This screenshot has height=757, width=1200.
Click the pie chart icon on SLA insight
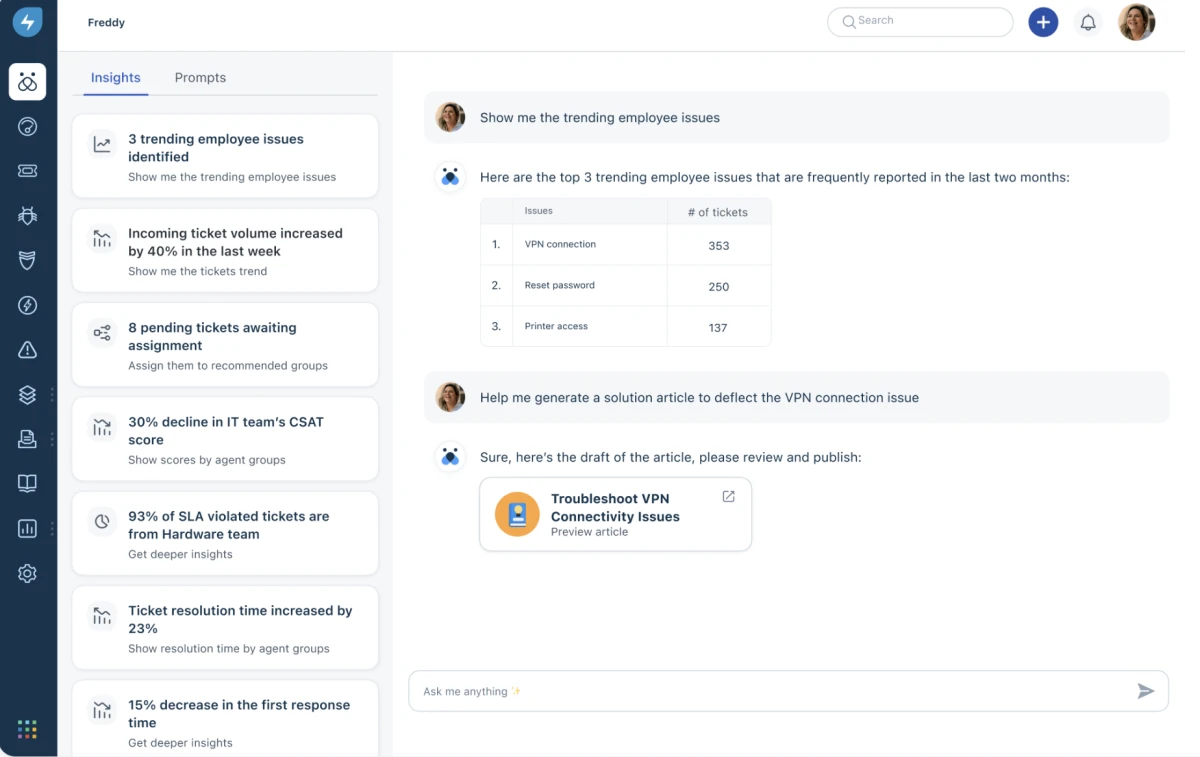(x=102, y=521)
